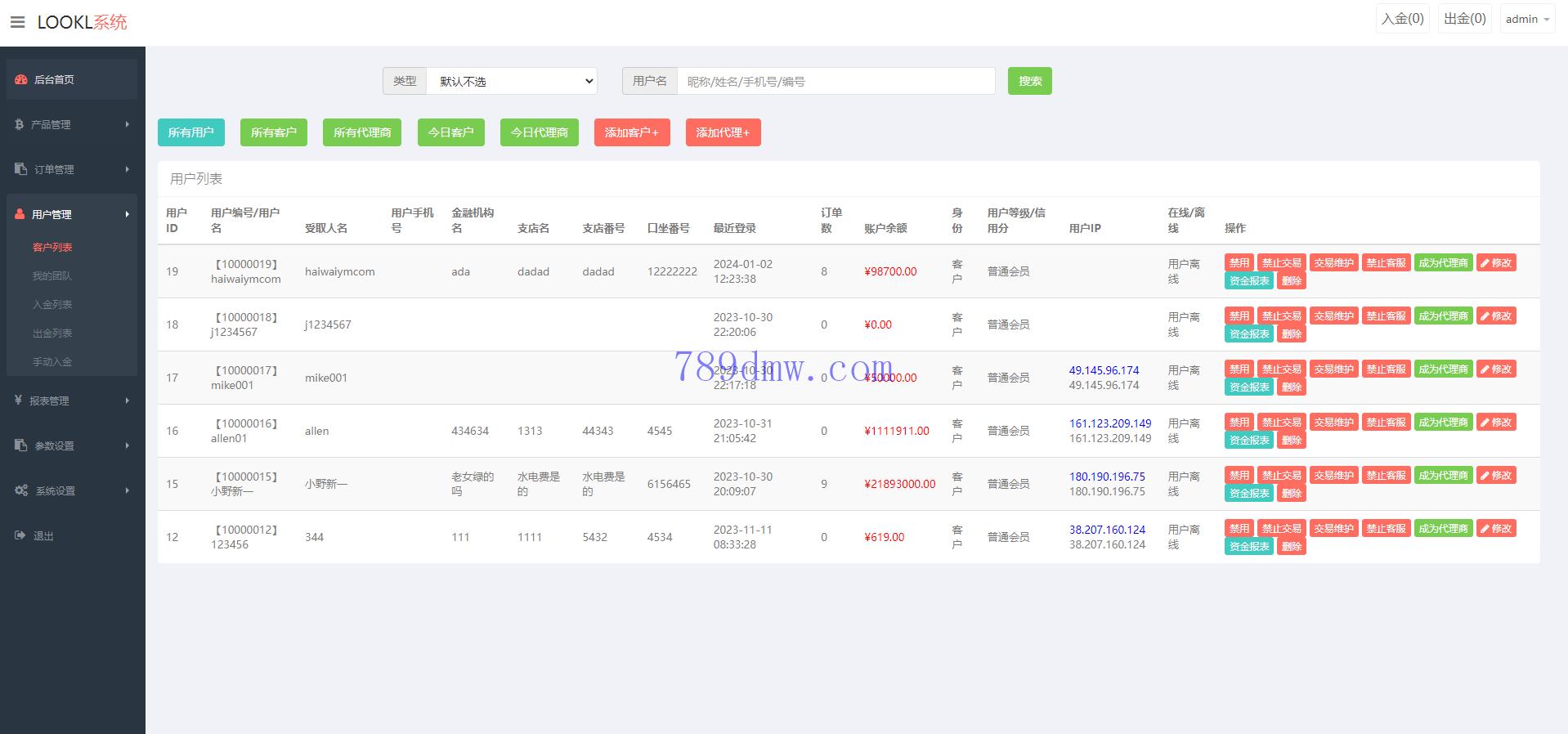Select 入金列表 in the sidebar submenu
The height and width of the screenshot is (734, 1568).
[52, 304]
